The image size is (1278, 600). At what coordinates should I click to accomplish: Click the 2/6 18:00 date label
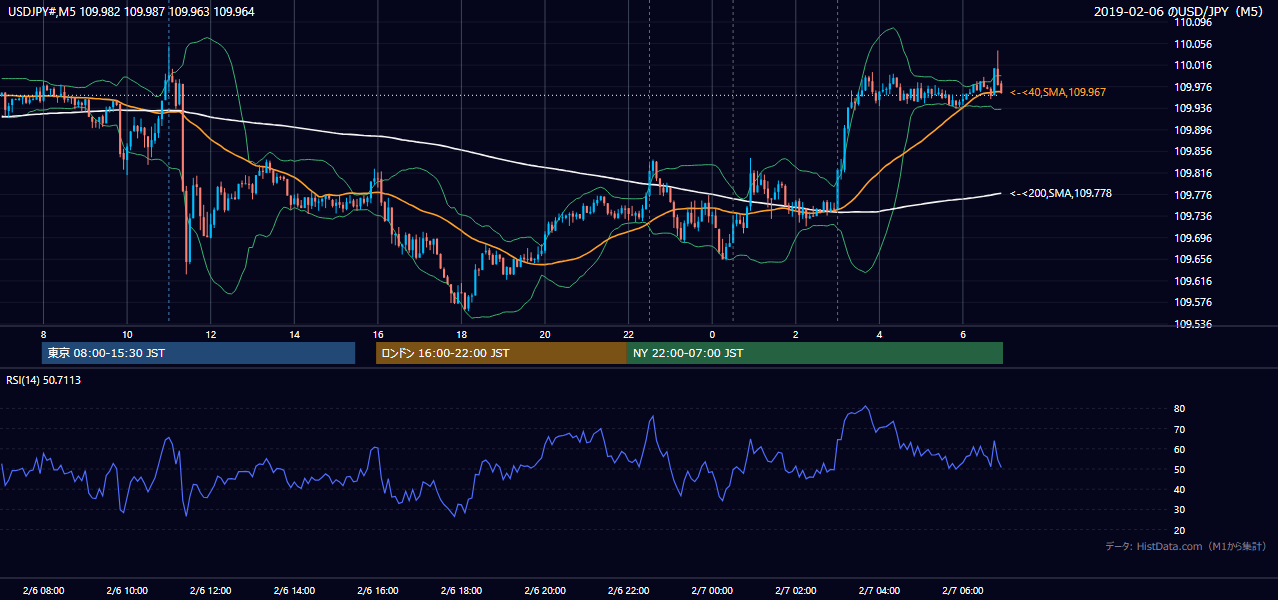(461, 590)
